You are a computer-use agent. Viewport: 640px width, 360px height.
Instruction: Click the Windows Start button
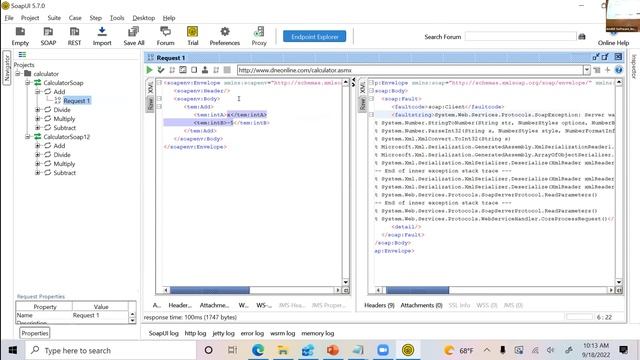click(13, 350)
